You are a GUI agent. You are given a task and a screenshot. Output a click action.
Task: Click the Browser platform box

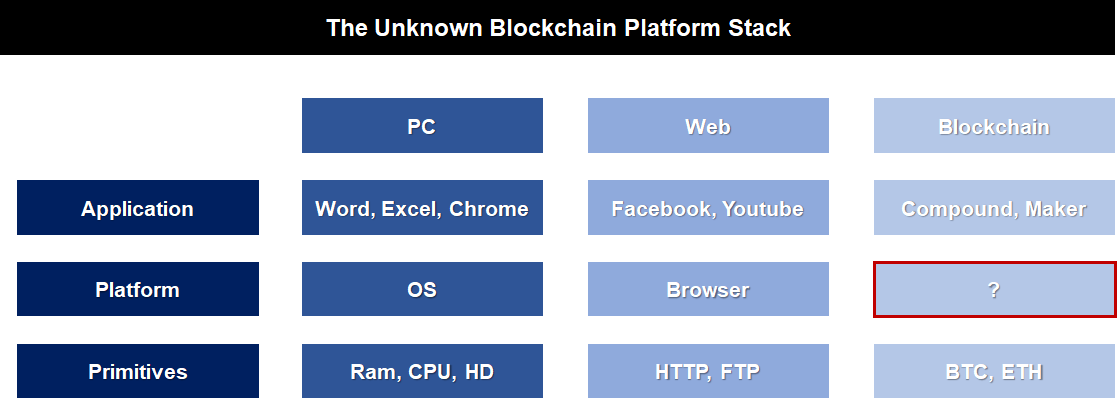coord(708,289)
